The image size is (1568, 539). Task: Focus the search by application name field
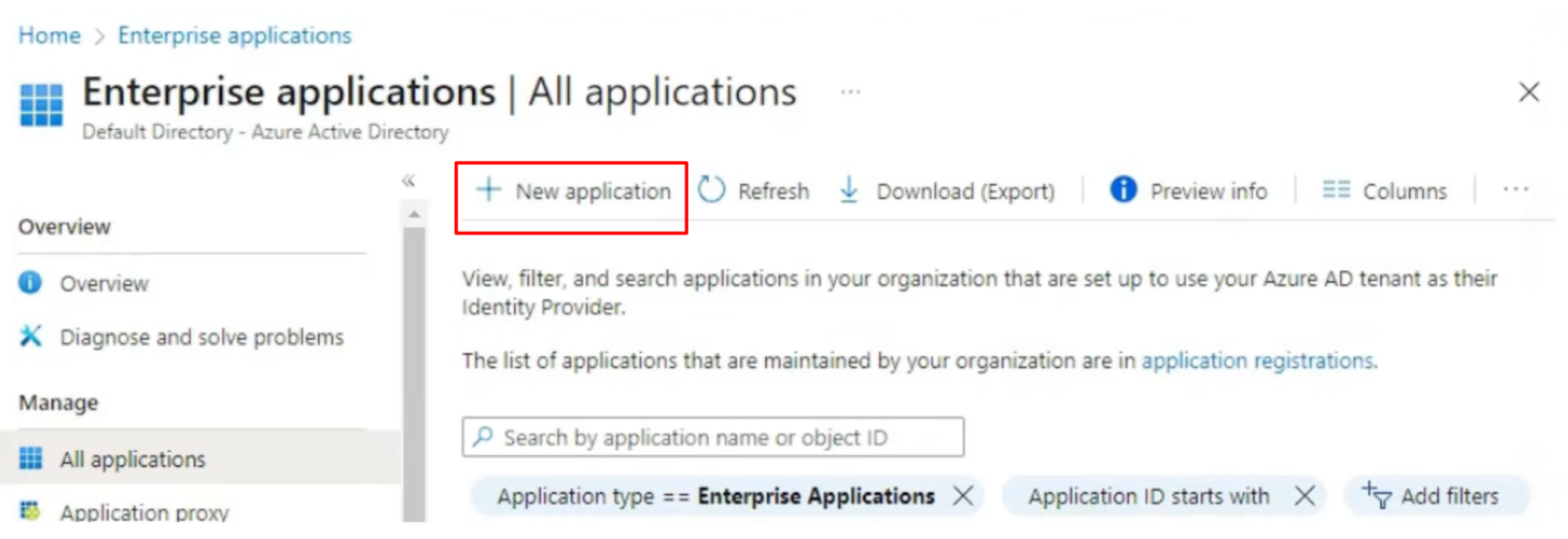click(713, 437)
